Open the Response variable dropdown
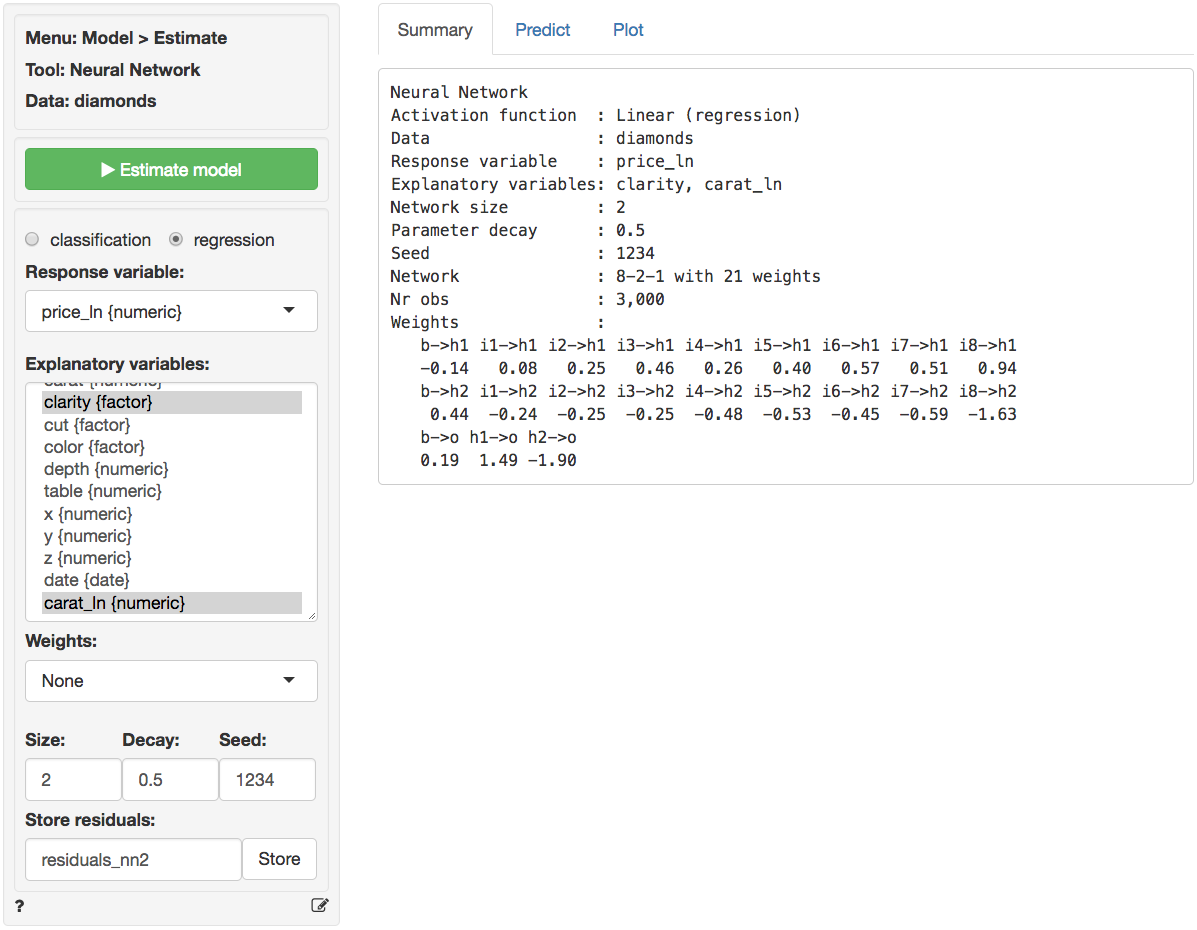The width and height of the screenshot is (1197, 930). click(x=171, y=312)
